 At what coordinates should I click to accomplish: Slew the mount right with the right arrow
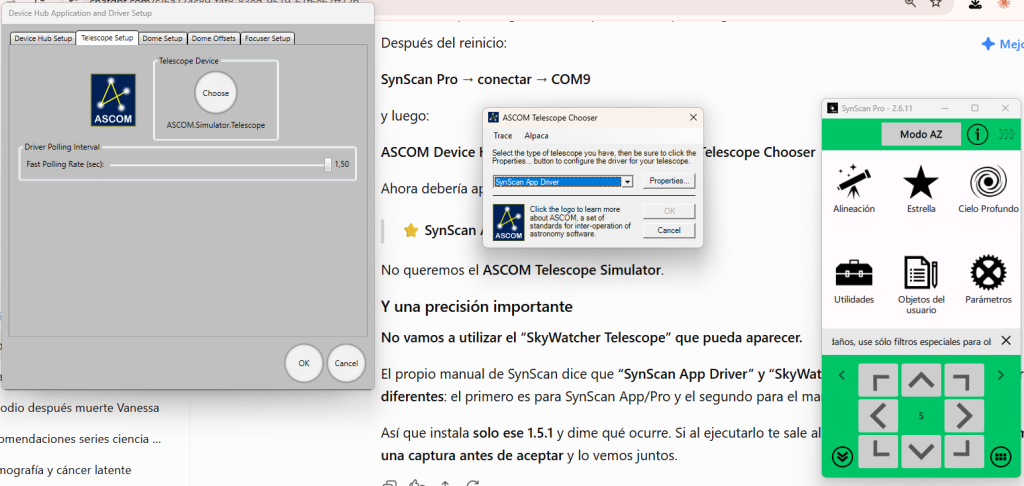coord(964,415)
